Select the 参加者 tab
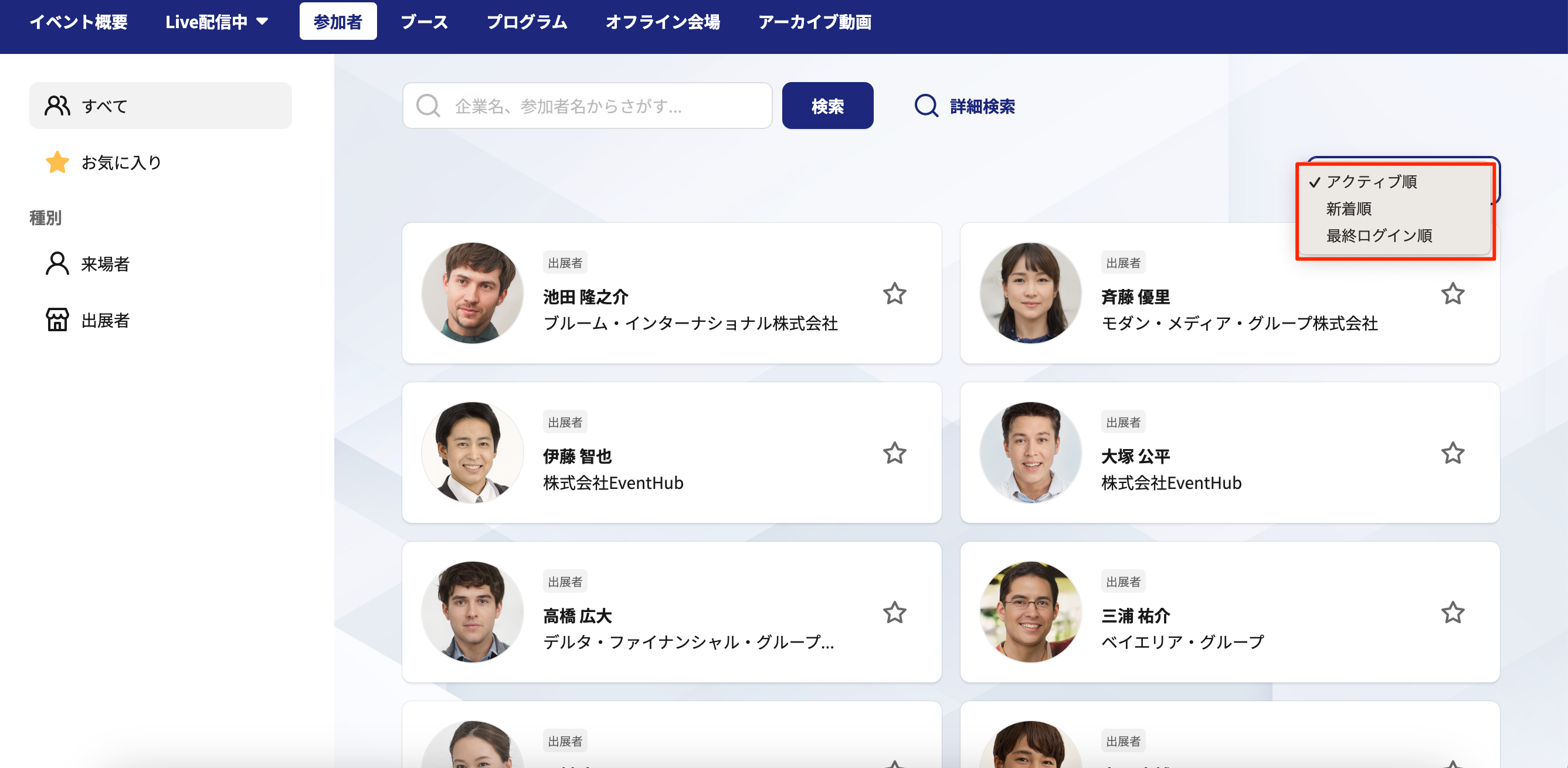Image resolution: width=1568 pixels, height=768 pixels. 338,22
